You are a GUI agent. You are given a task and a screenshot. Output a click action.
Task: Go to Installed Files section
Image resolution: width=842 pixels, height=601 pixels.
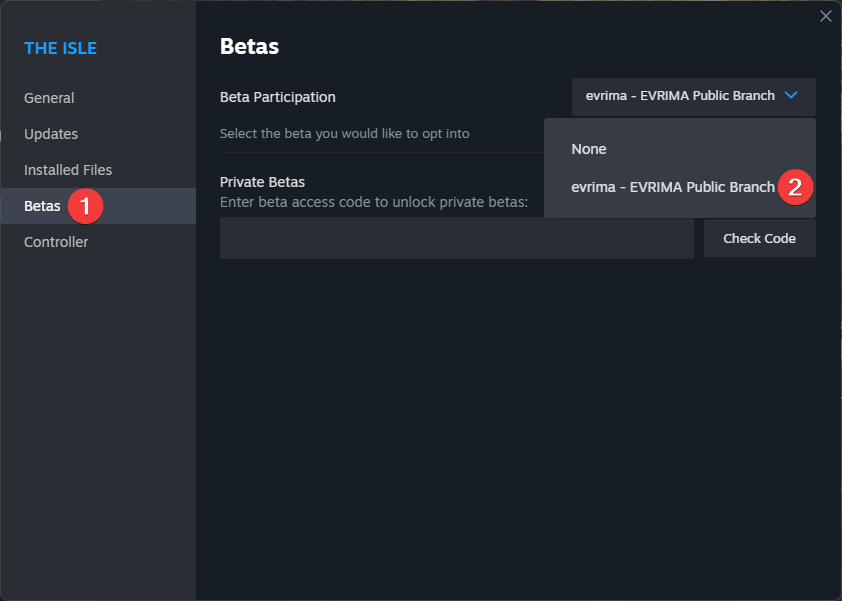(68, 170)
